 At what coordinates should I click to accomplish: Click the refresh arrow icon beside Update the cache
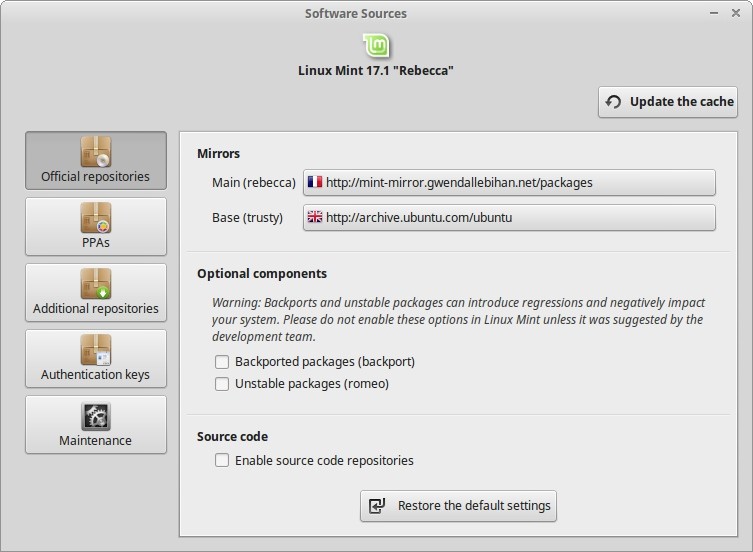tap(613, 102)
